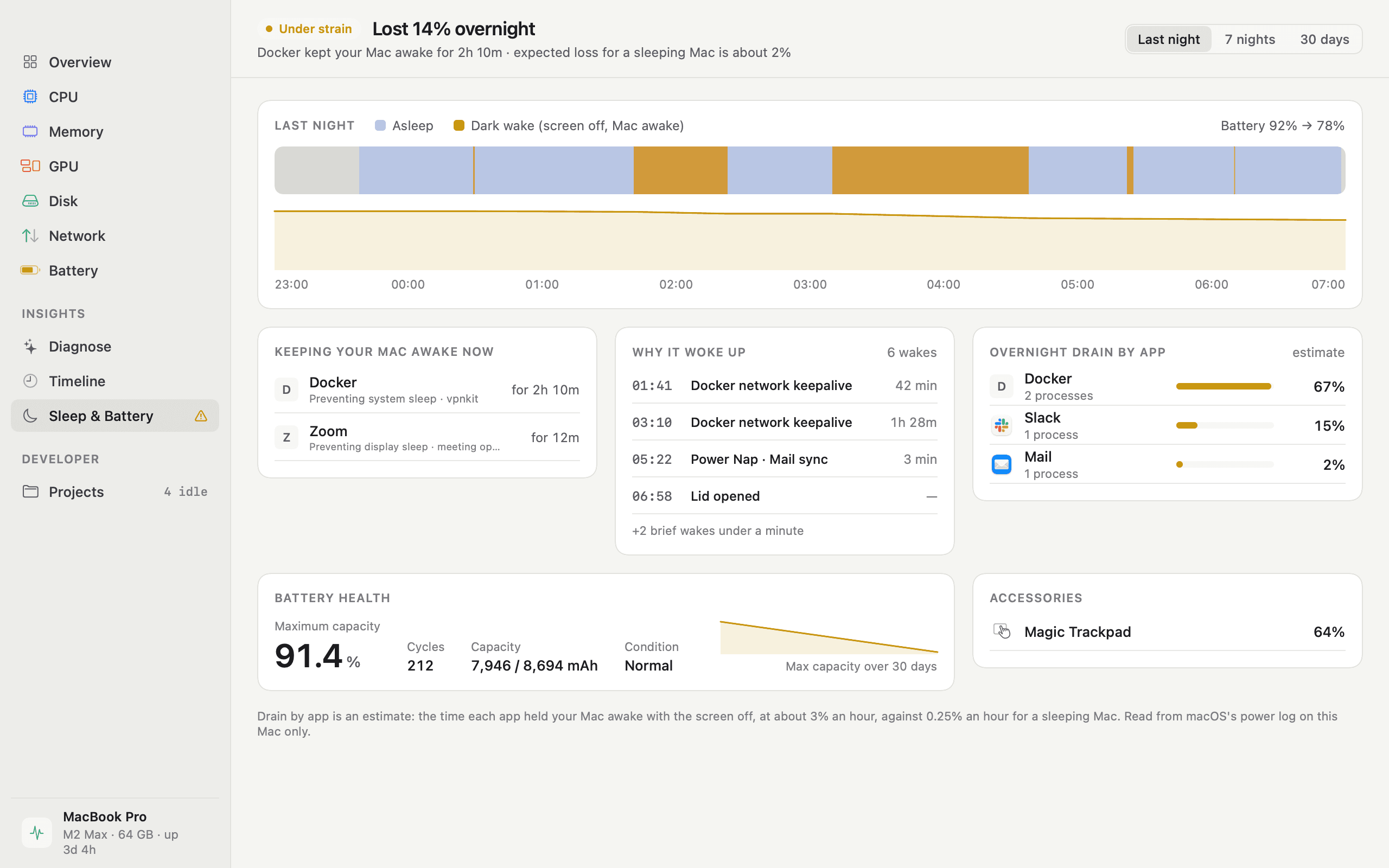Click the MacBook Pro device name
The width and height of the screenshot is (1389, 868).
coord(105,816)
